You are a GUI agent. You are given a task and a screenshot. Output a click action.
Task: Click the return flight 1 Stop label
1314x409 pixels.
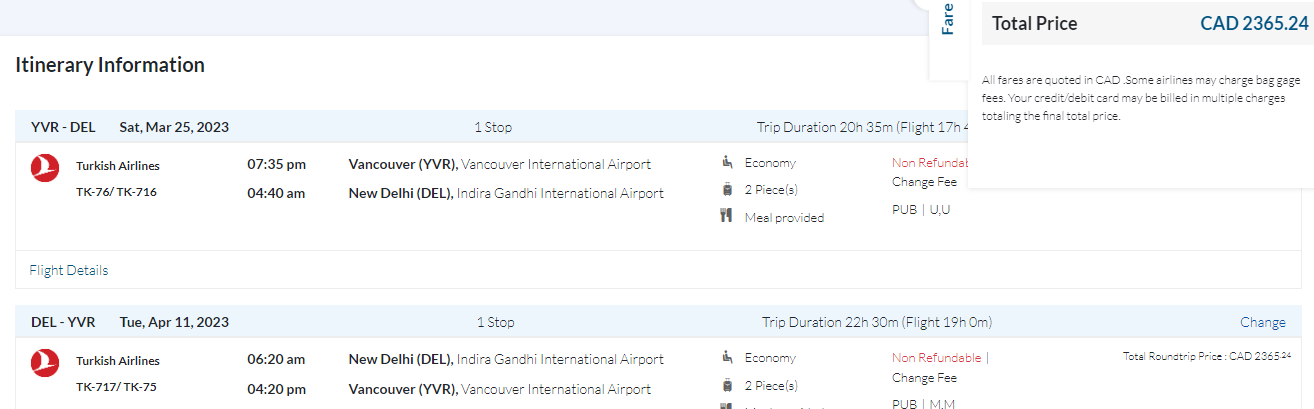point(495,322)
